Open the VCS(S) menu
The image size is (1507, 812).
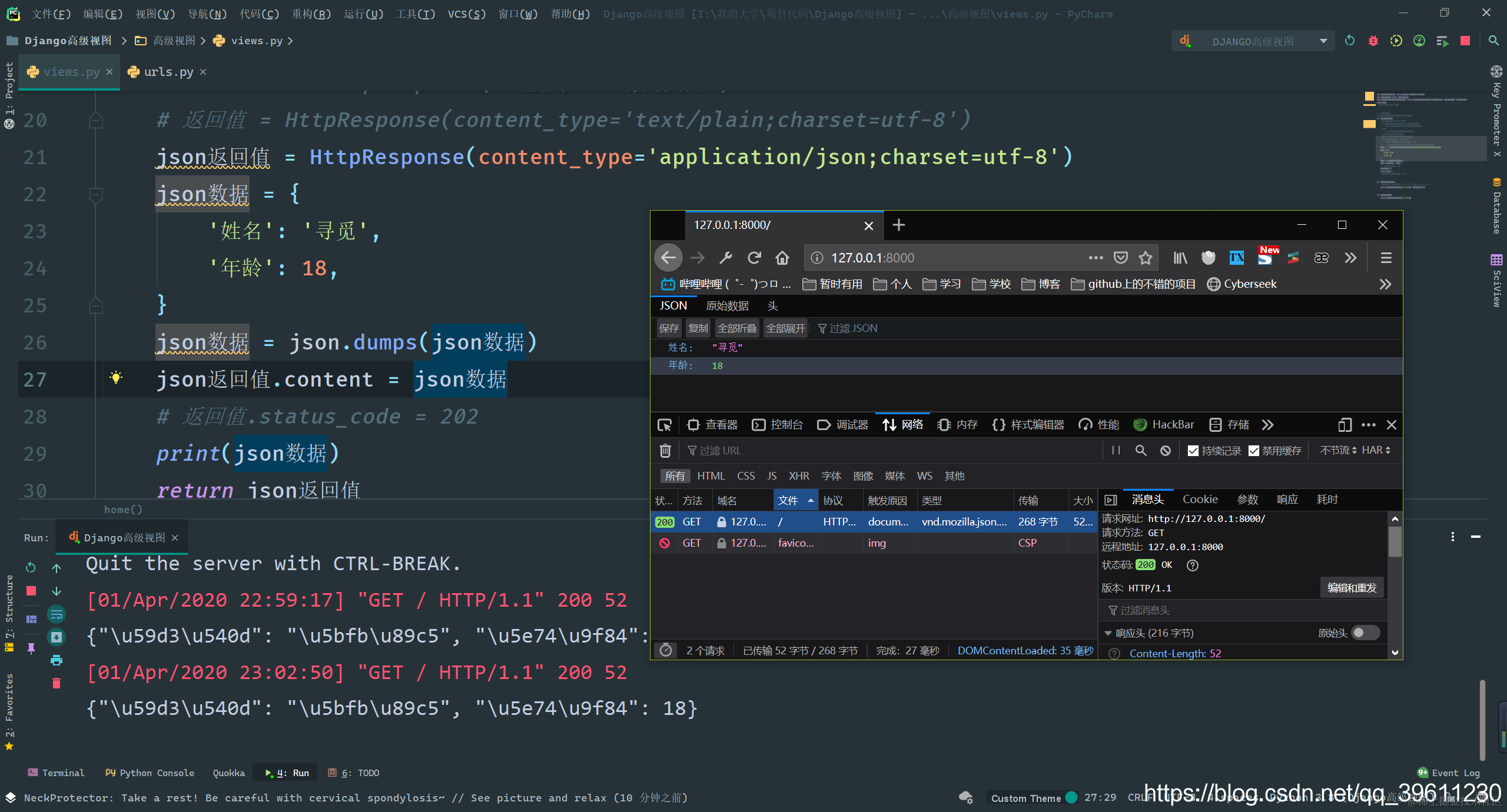[467, 14]
